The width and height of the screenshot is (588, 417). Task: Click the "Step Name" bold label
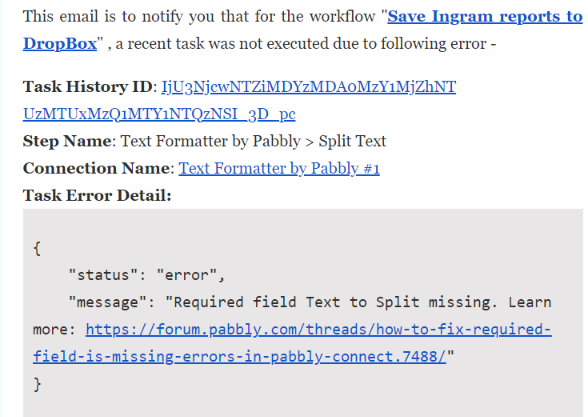click(67, 141)
